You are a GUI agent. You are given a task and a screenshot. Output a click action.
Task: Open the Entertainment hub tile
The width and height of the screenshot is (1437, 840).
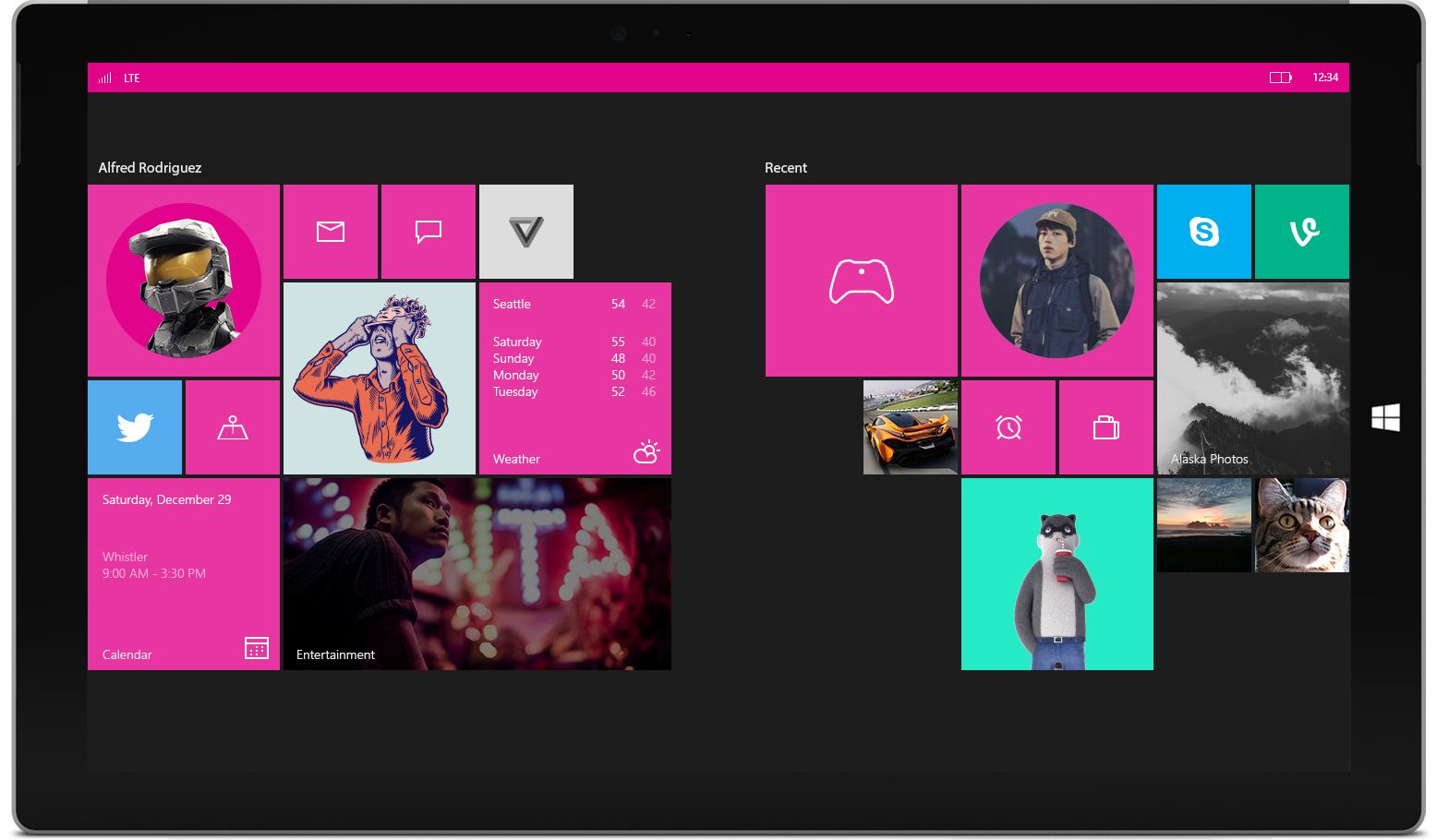[477, 573]
